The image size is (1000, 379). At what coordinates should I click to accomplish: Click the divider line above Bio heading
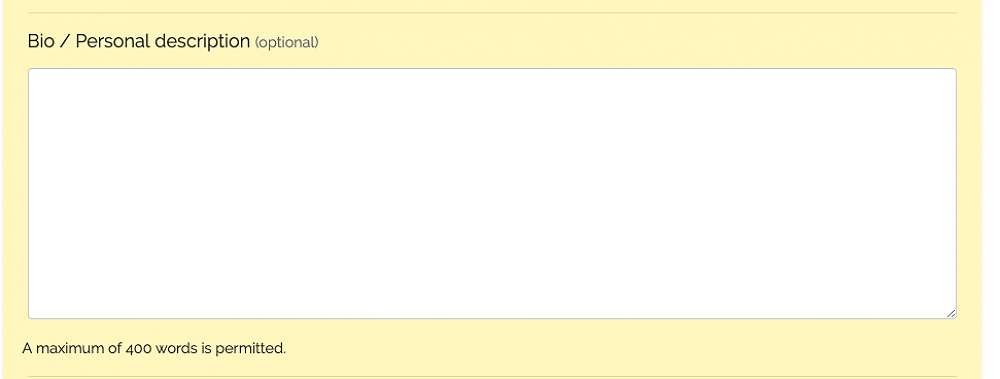pos(492,13)
